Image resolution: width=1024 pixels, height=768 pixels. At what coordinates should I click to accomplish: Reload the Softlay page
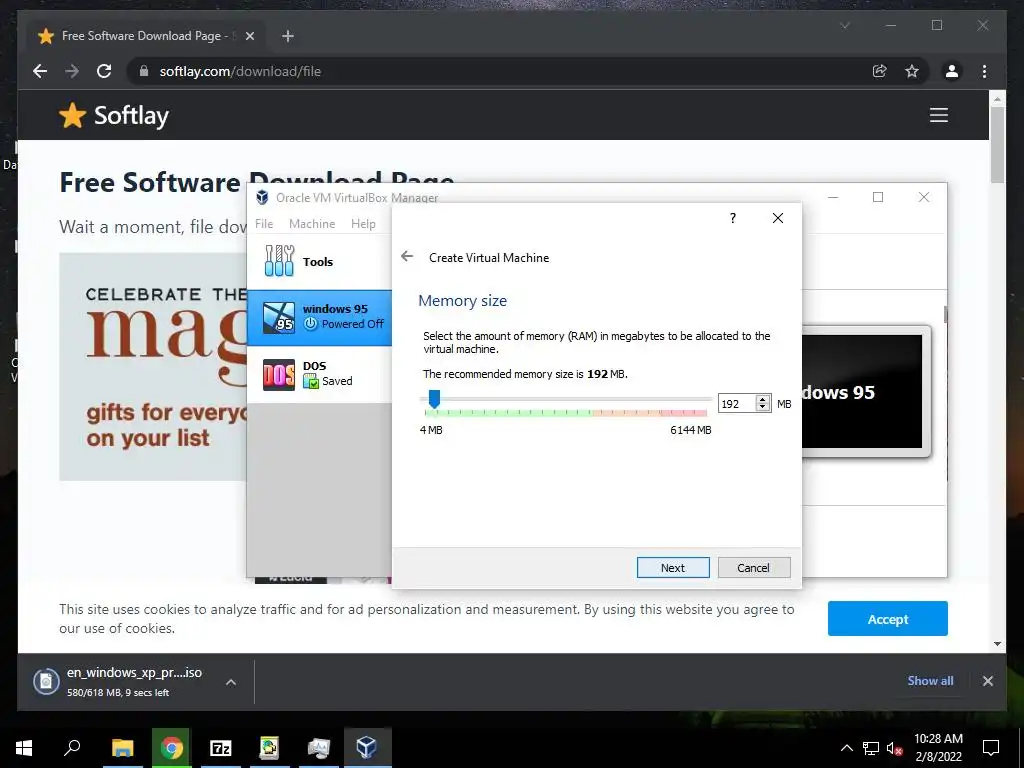pos(104,71)
